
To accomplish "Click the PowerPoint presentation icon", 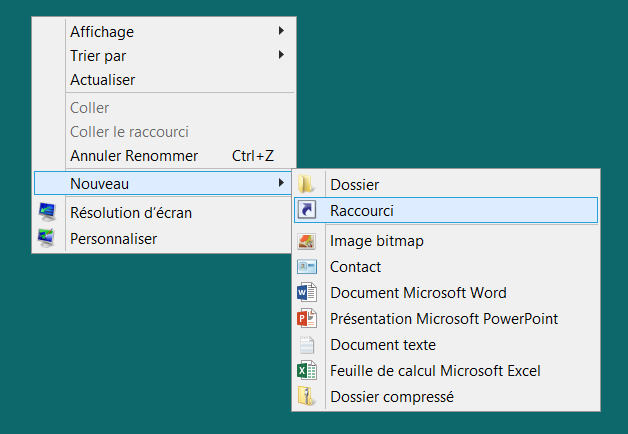I will (307, 319).
